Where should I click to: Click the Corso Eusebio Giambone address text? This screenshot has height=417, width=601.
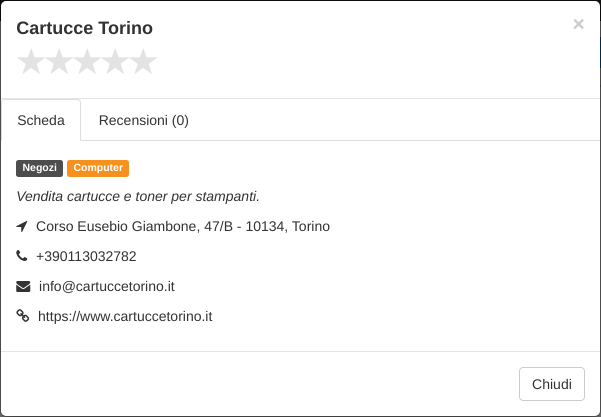[183, 227]
